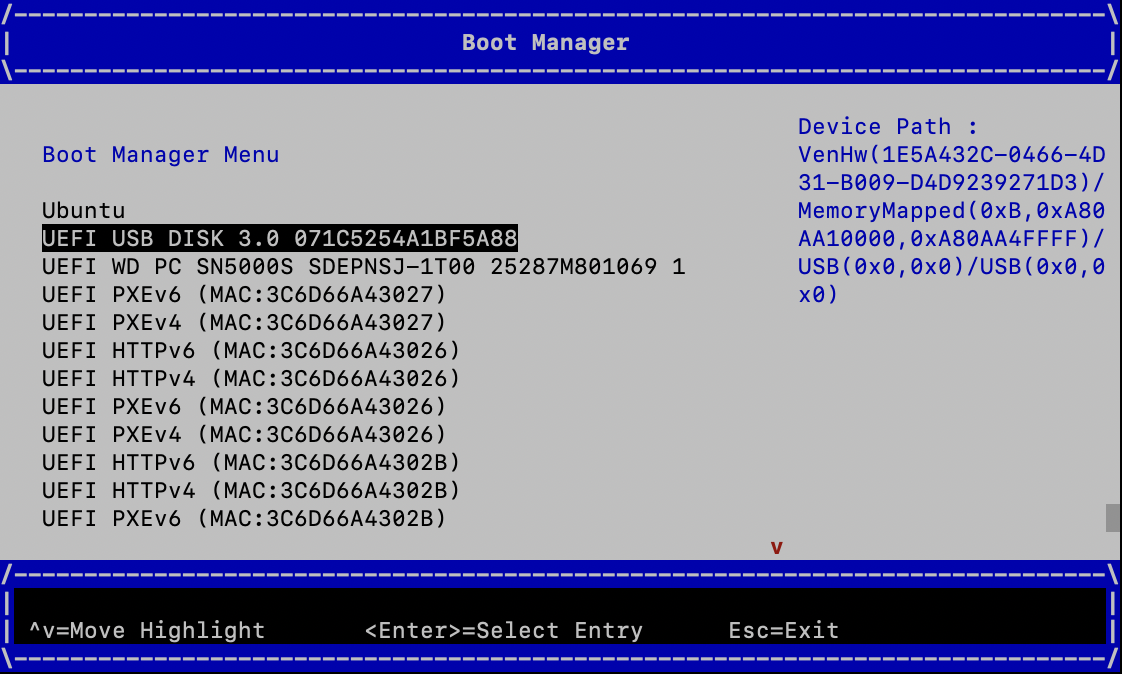Click the Boot Manager Menu heading
Viewport: 1122px width, 674px height.
(x=160, y=154)
